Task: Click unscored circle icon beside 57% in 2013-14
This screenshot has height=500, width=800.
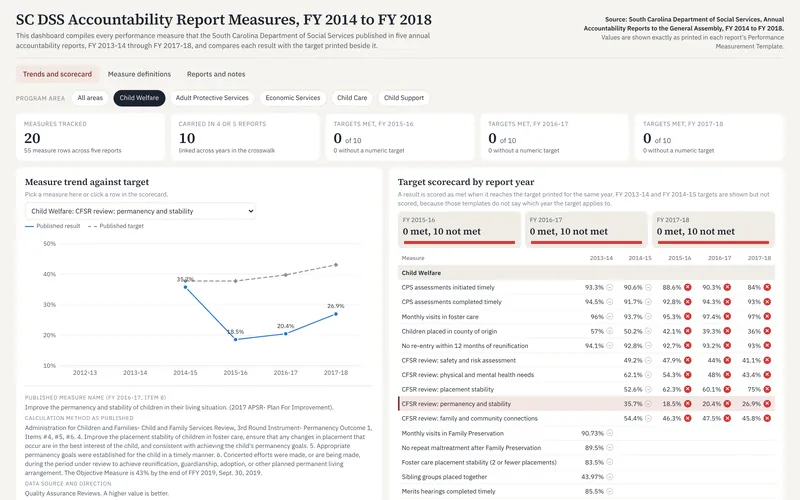Action: [x=609, y=331]
